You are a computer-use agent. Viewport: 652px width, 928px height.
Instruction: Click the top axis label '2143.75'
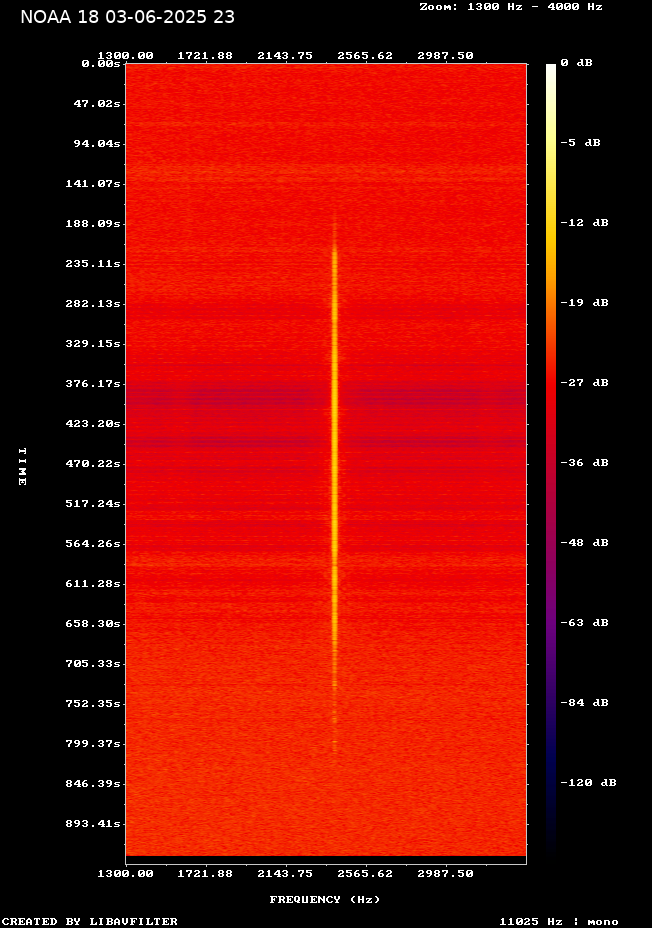click(x=285, y=56)
